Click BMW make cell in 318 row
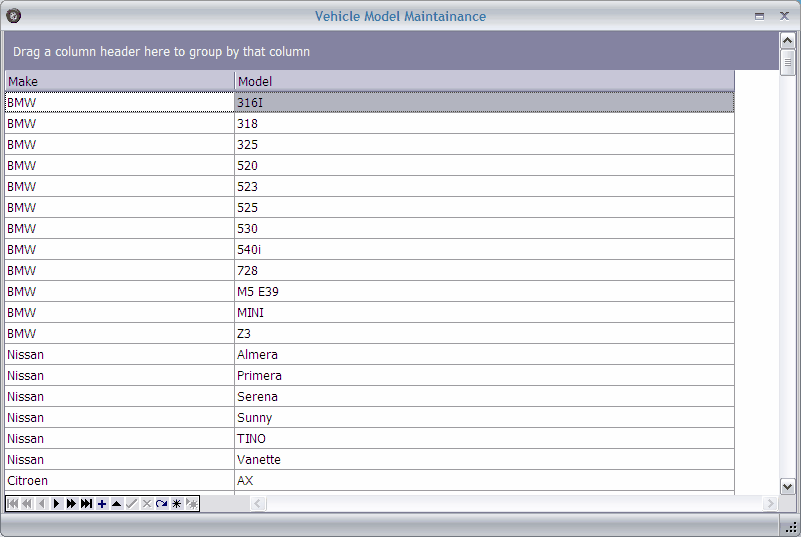 coord(120,124)
